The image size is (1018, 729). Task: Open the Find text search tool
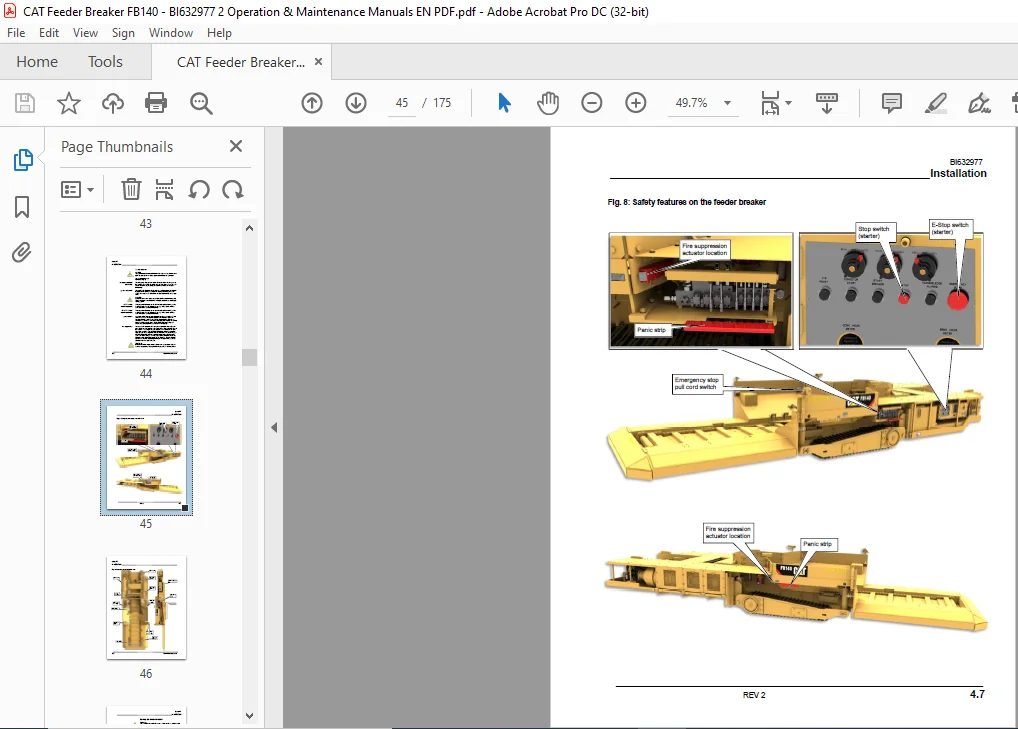(201, 103)
